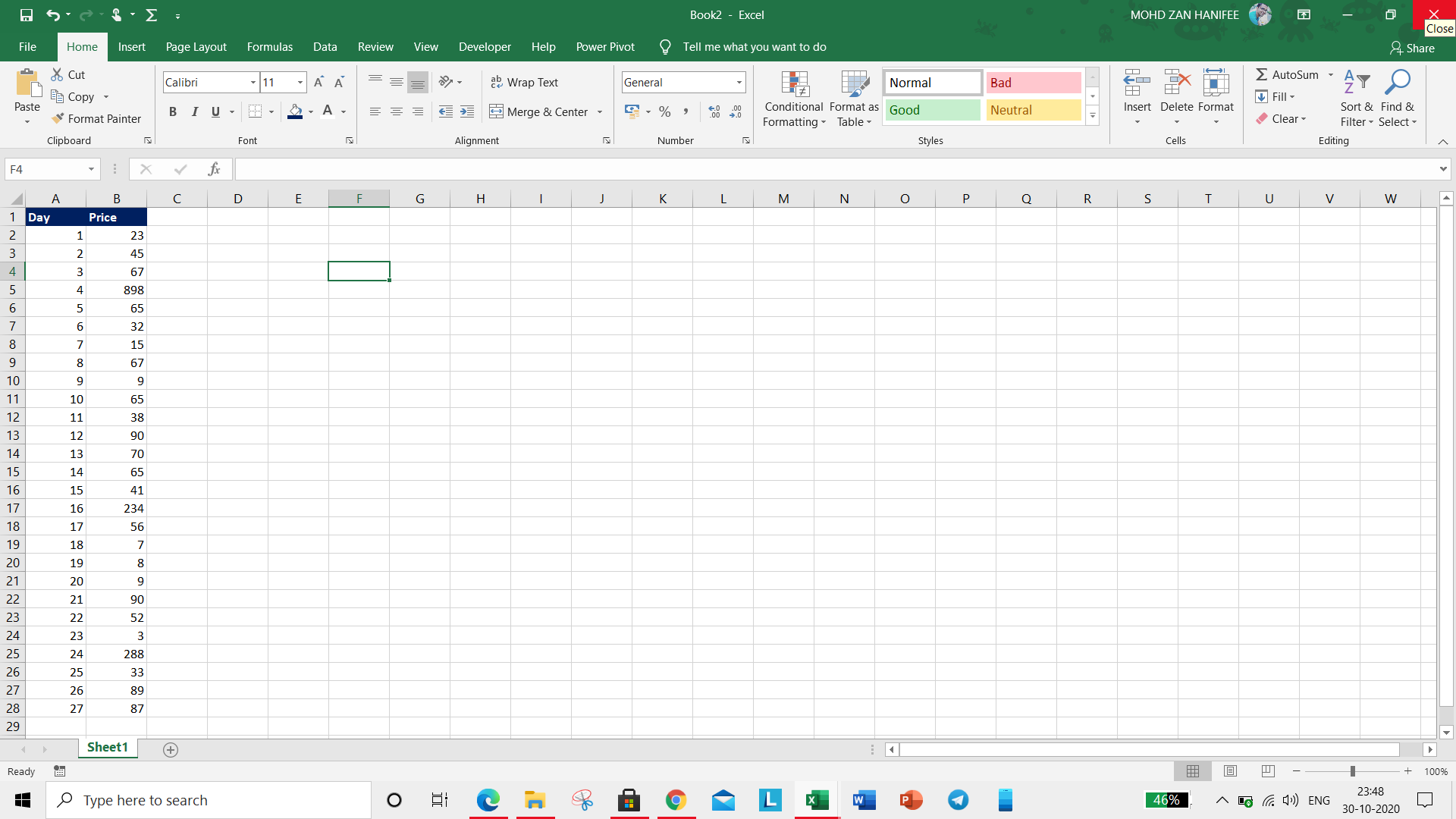Open the File tab
The image size is (1456, 819).
[x=27, y=47]
